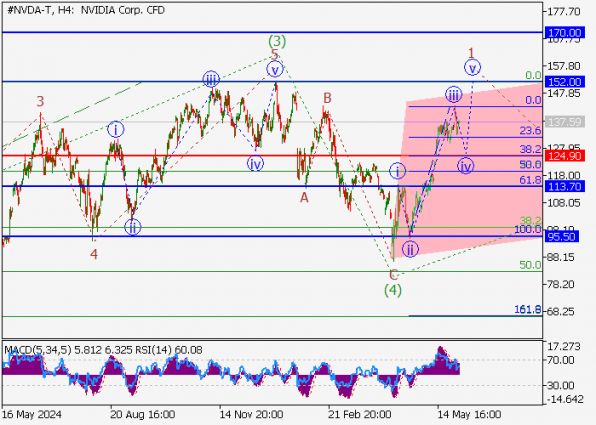Click the -14.642 indicator scale value

coord(564,399)
